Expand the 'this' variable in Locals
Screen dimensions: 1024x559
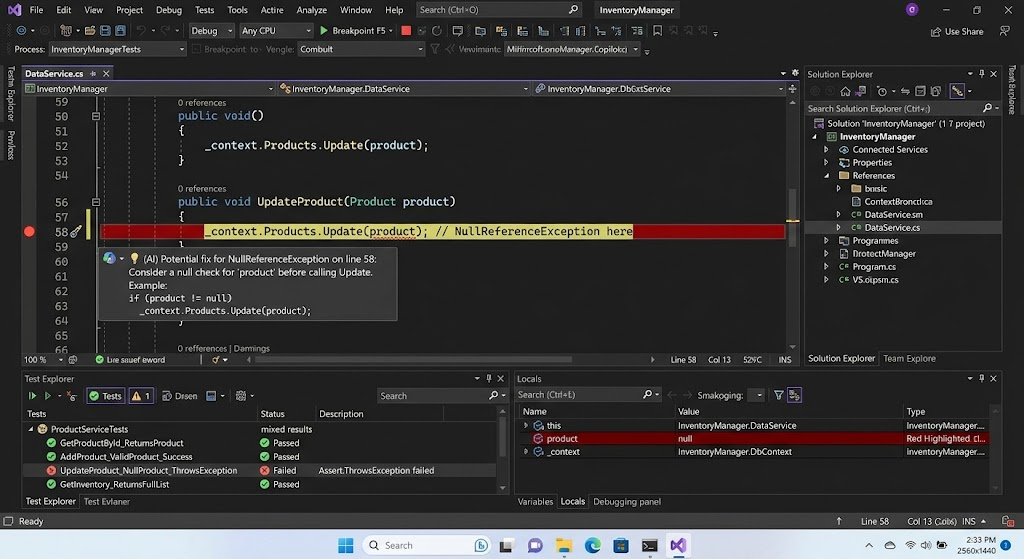(x=526, y=425)
